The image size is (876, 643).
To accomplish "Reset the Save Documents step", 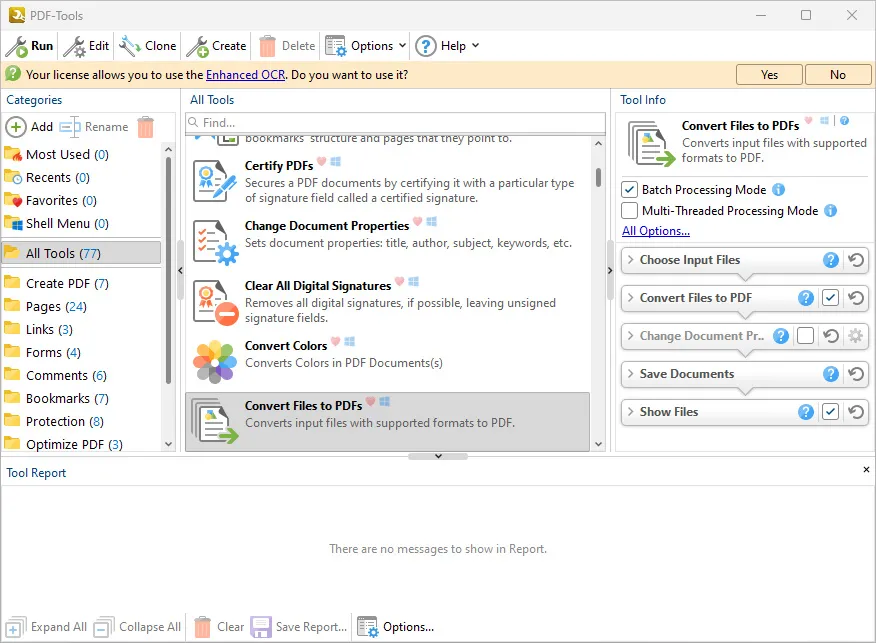I will [x=855, y=374].
